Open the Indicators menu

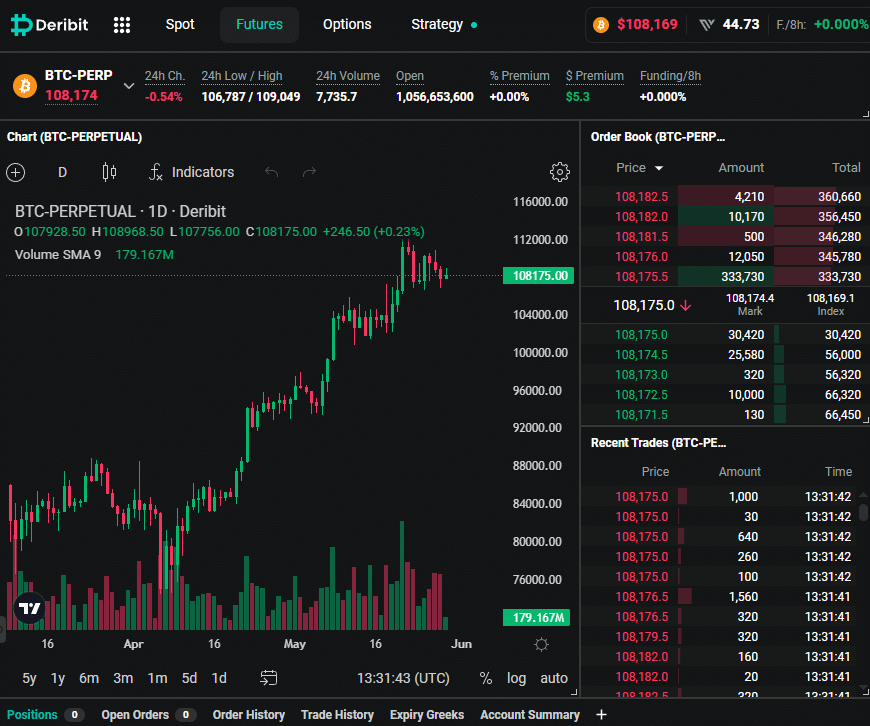192,172
